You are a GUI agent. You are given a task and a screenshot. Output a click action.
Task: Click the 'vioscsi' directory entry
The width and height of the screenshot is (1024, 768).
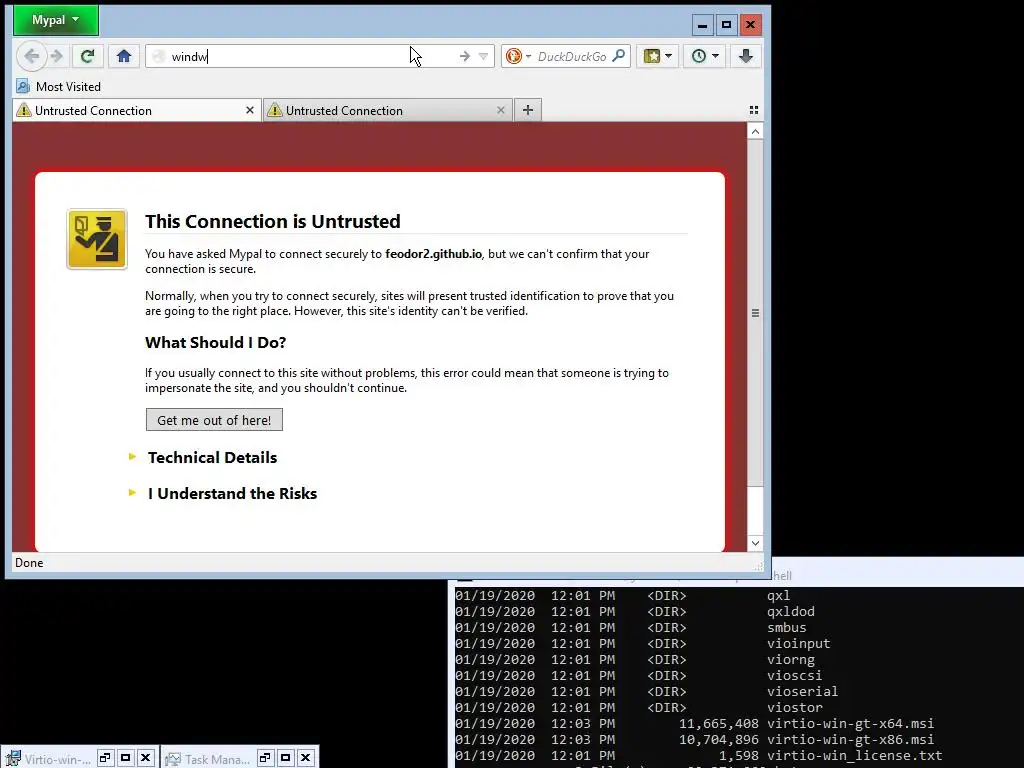point(795,675)
